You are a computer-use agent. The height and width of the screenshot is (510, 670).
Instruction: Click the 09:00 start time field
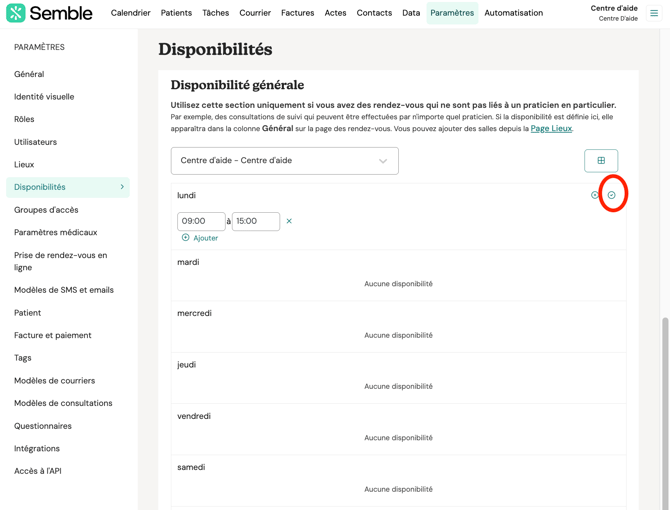tap(201, 221)
